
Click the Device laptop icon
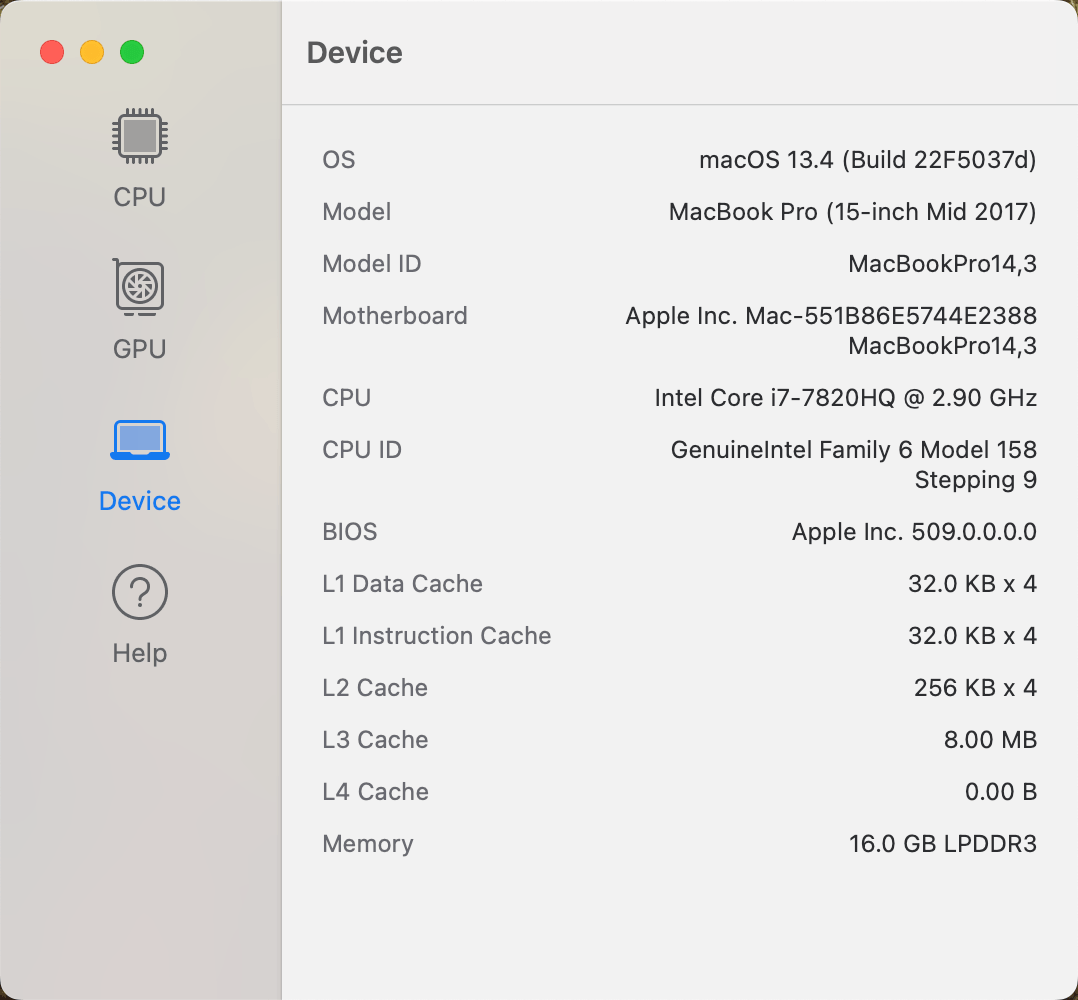coord(140,440)
